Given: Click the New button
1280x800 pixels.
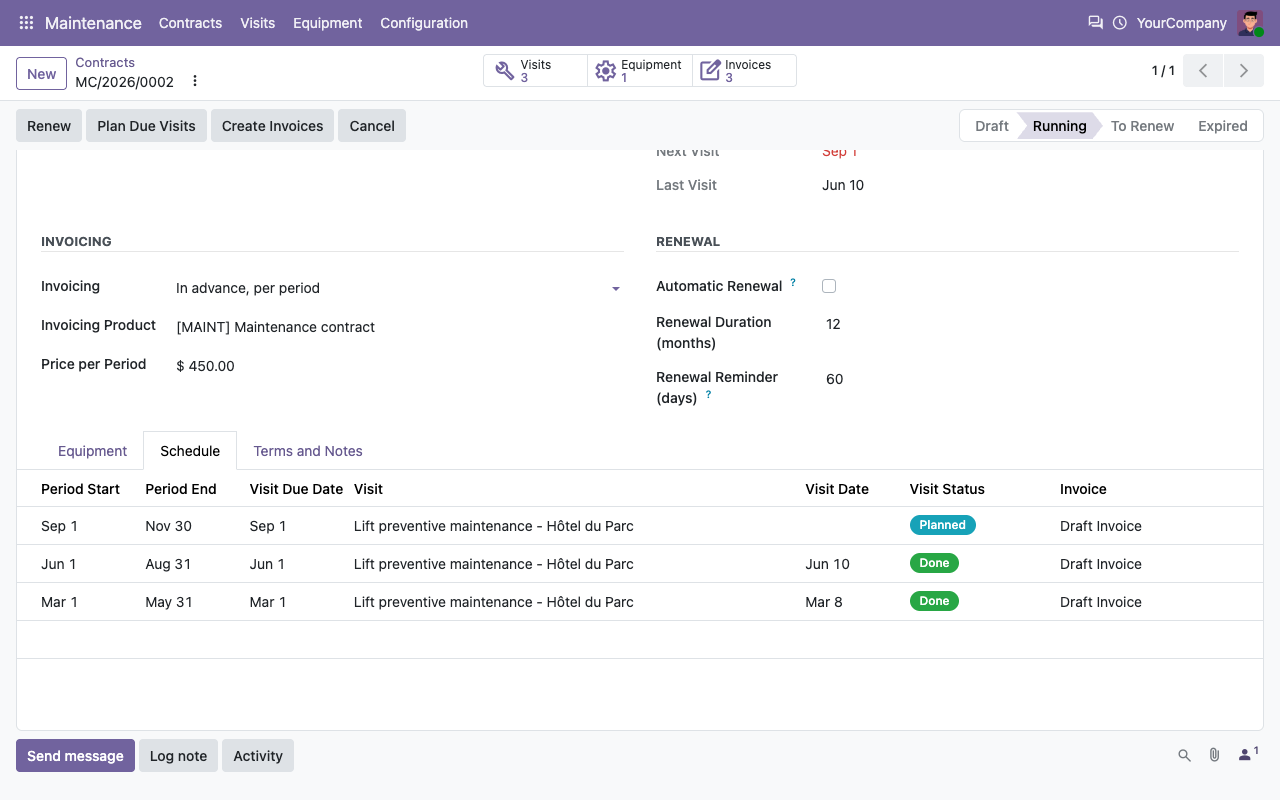Looking at the screenshot, I should click(x=41, y=73).
